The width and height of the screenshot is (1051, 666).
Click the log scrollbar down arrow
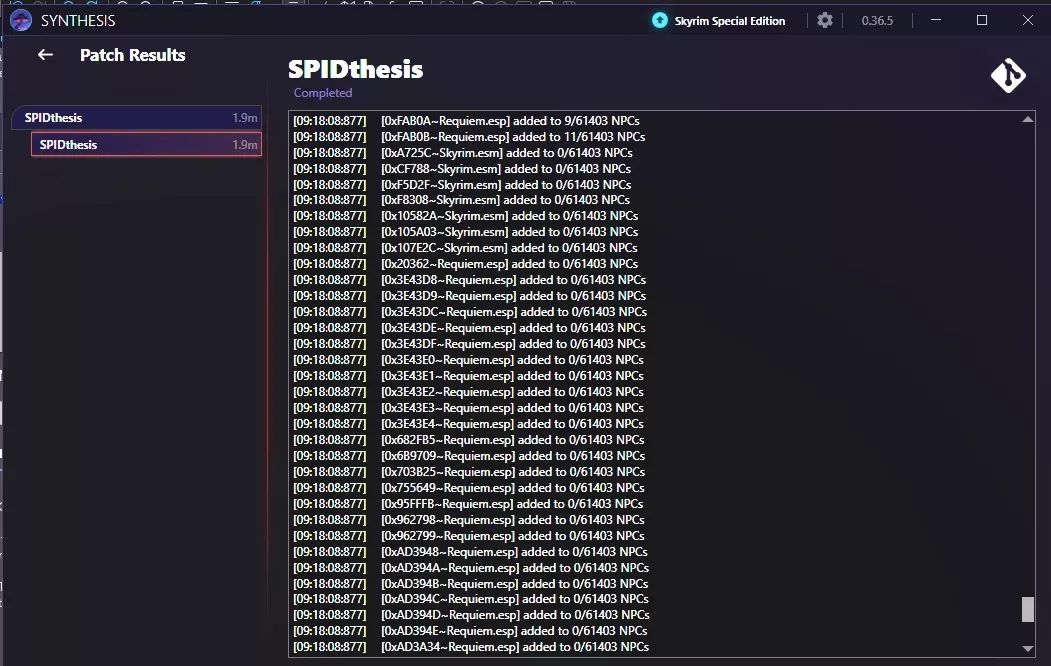pos(1028,648)
